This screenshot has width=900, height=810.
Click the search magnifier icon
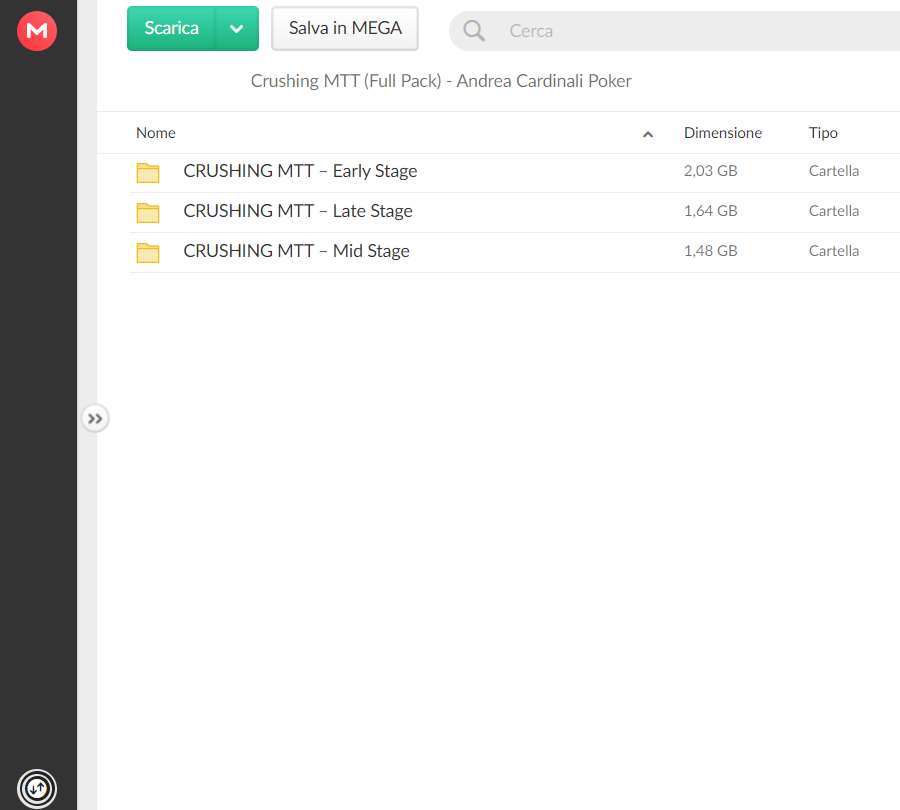[x=474, y=30]
